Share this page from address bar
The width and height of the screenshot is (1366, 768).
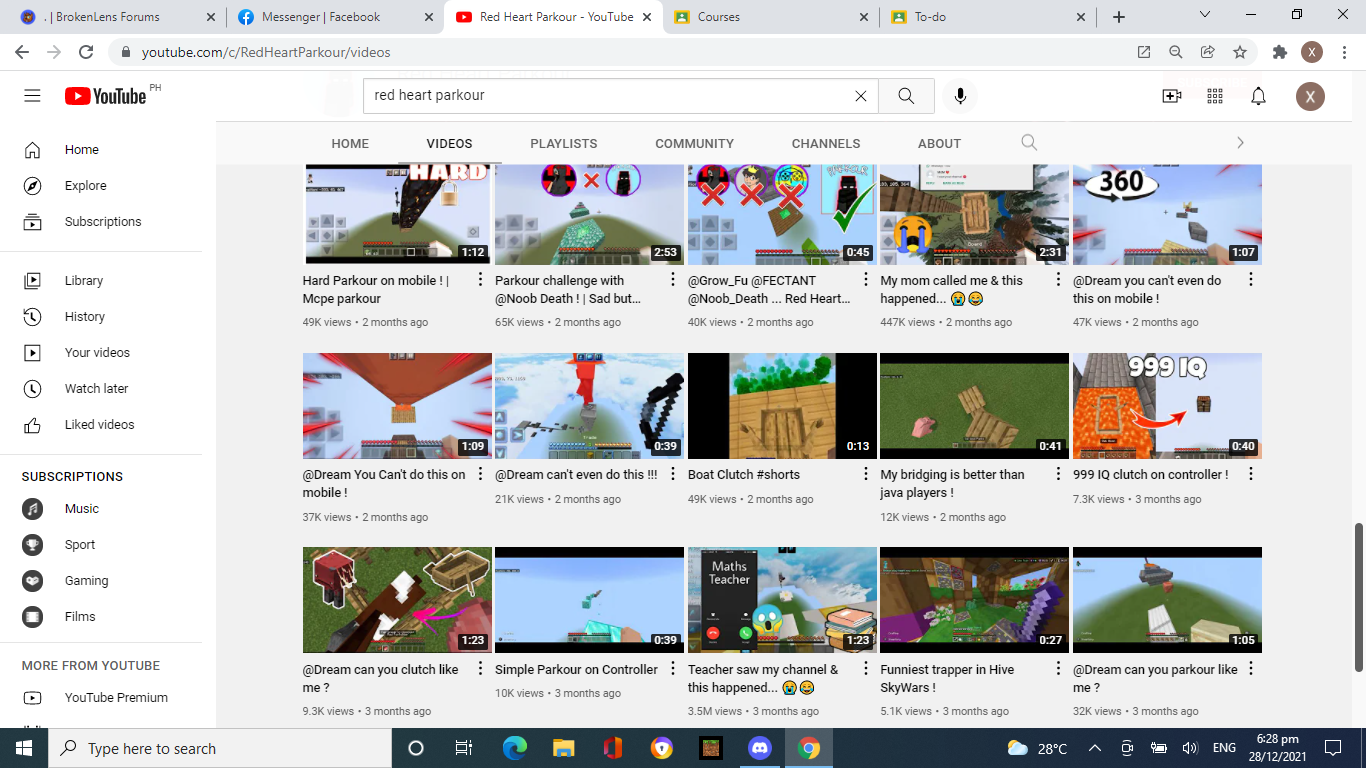pyautogui.click(x=1208, y=52)
